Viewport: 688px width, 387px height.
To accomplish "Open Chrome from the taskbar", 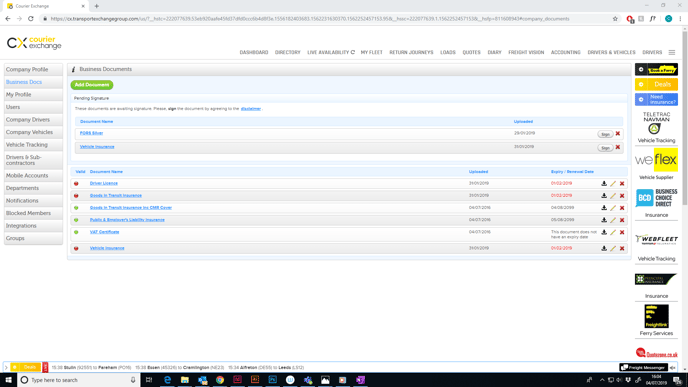I will click(x=220, y=380).
